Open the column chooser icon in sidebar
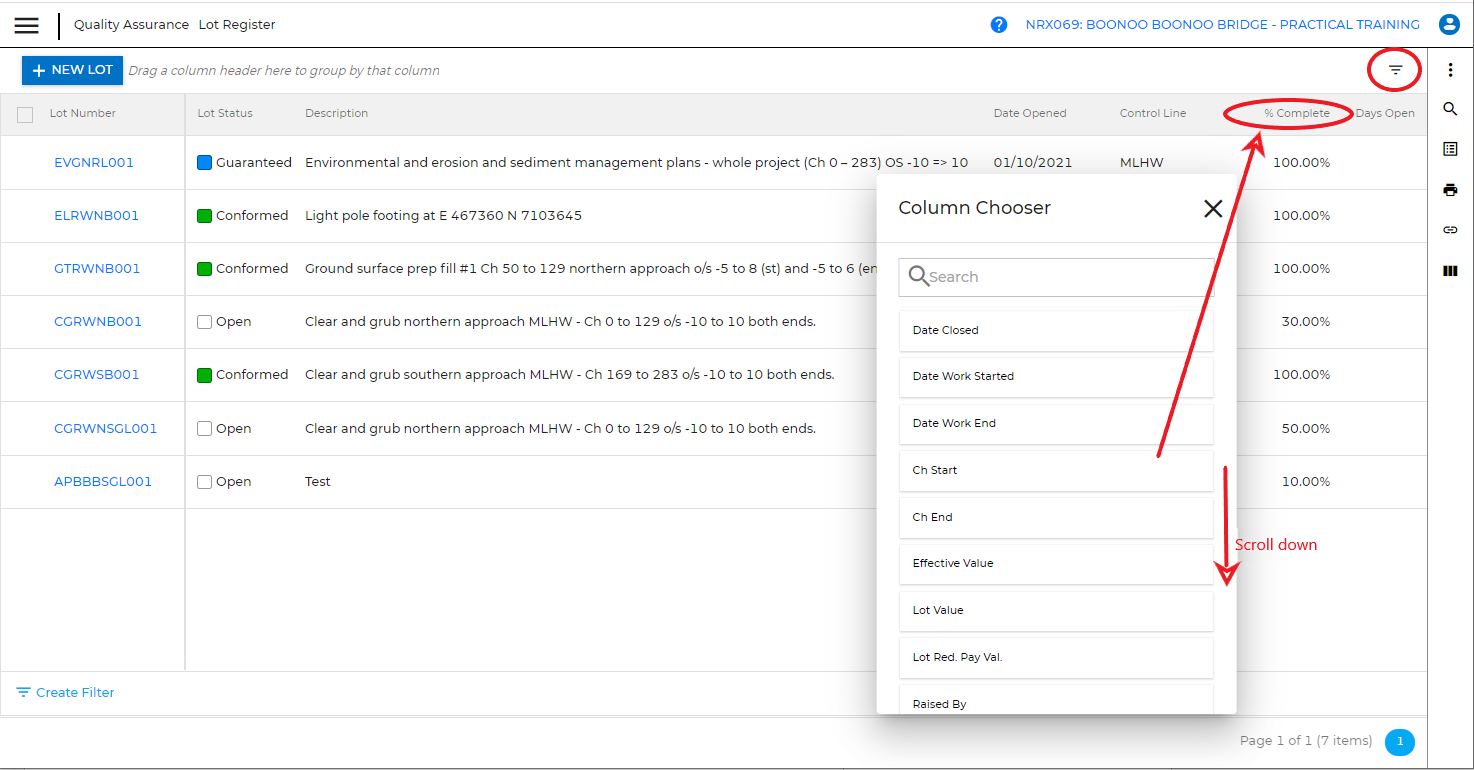Image resolution: width=1474 pixels, height=770 pixels. click(1450, 271)
